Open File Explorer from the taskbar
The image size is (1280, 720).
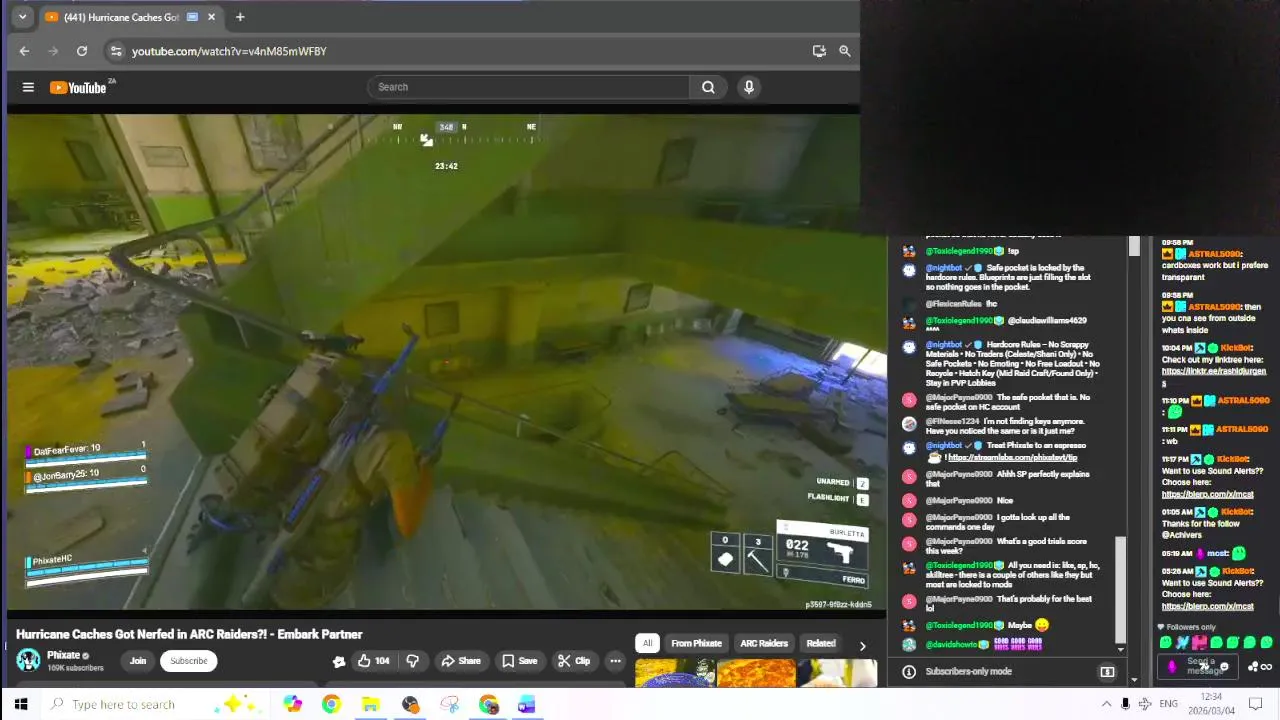coord(370,704)
